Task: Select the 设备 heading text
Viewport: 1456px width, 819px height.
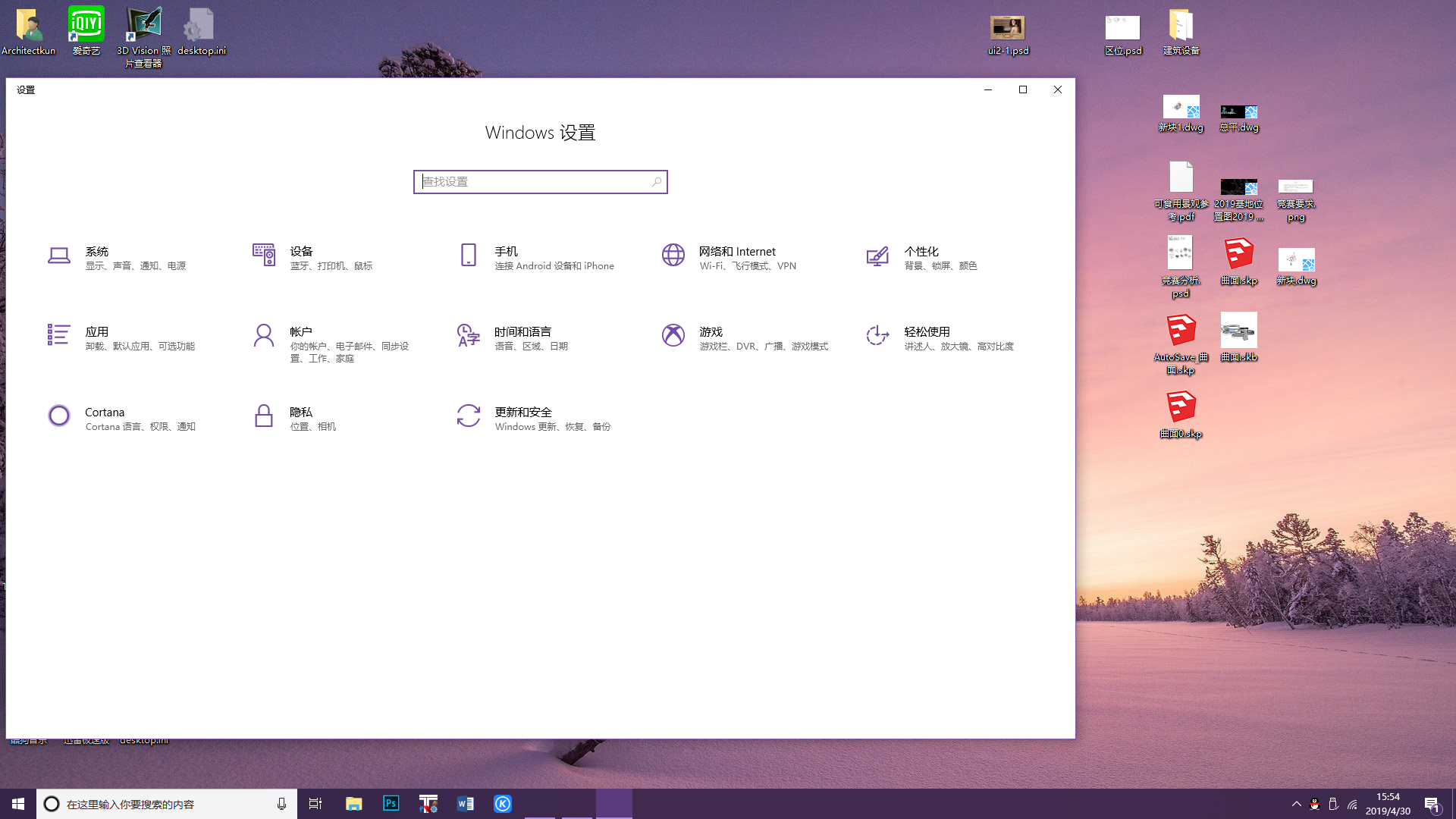Action: click(x=301, y=251)
